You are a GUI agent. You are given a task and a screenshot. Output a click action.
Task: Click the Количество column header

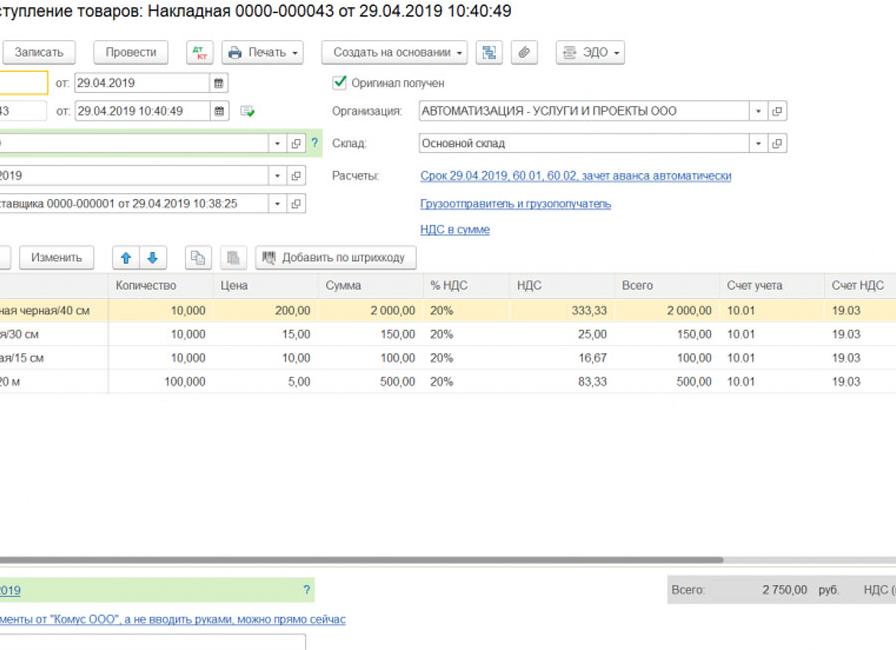tap(161, 286)
